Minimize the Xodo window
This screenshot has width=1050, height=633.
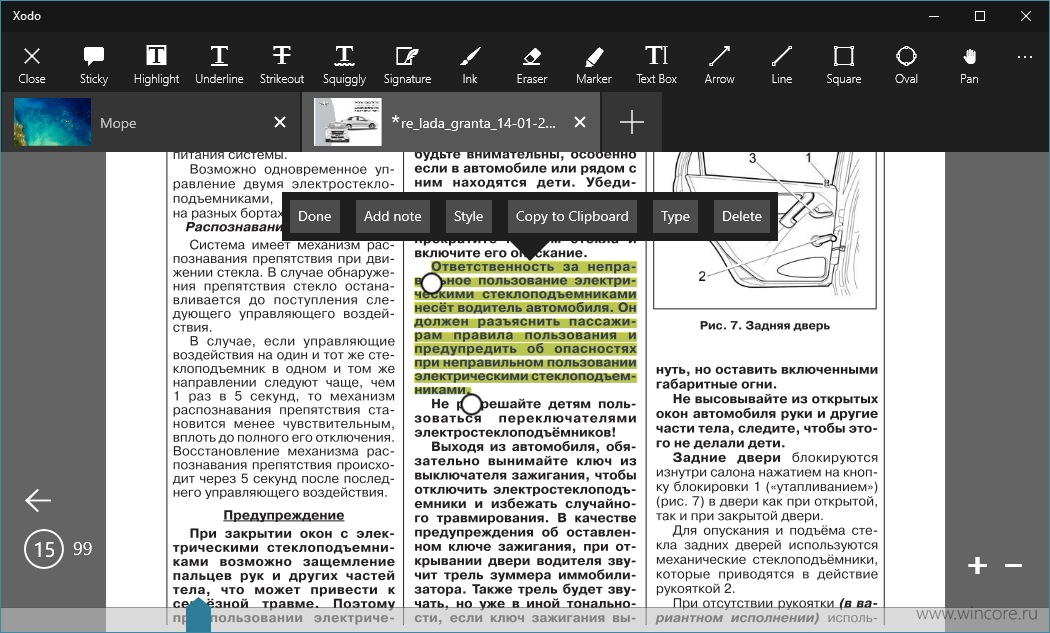(935, 16)
